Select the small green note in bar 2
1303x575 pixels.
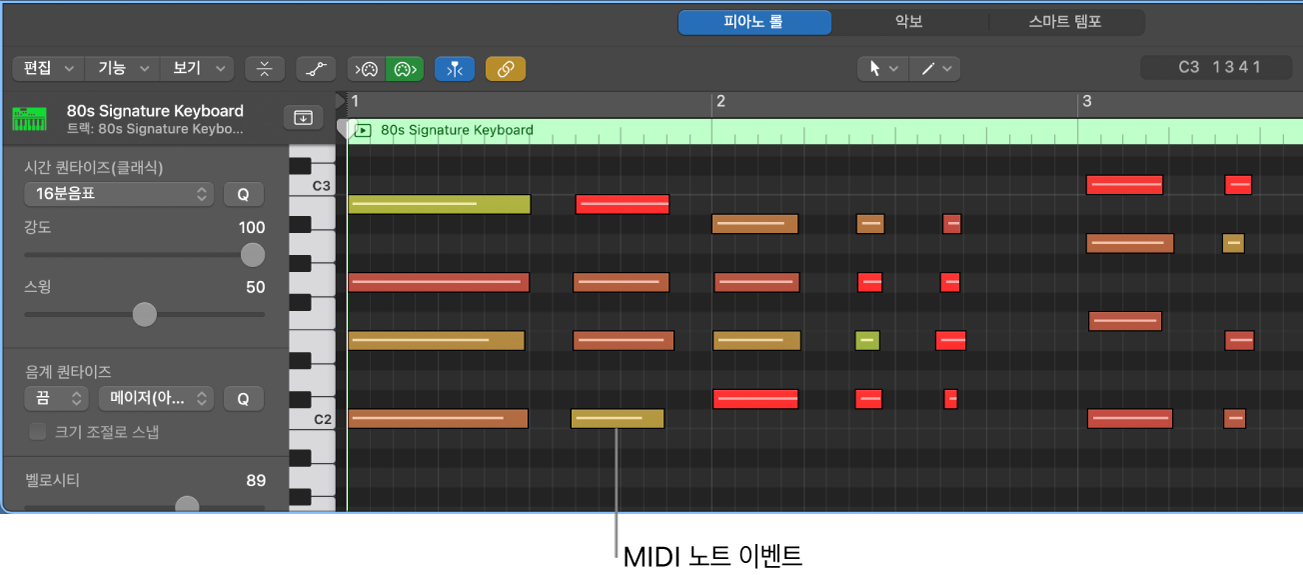click(867, 341)
